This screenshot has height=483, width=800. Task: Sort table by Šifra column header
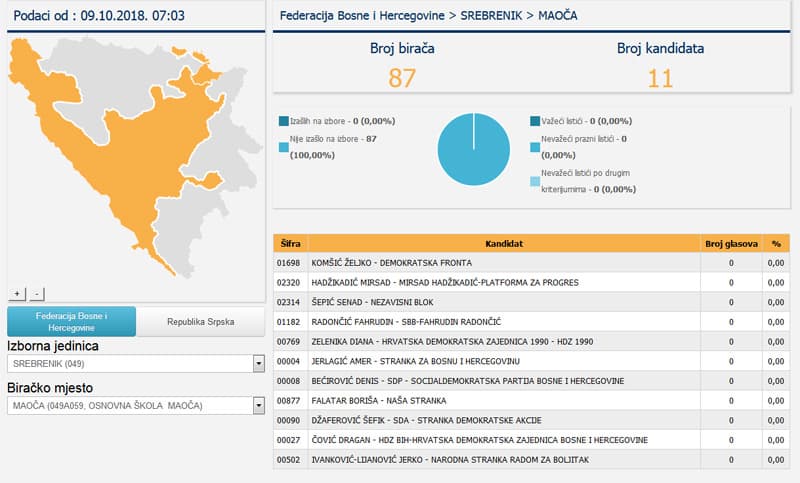click(x=290, y=243)
